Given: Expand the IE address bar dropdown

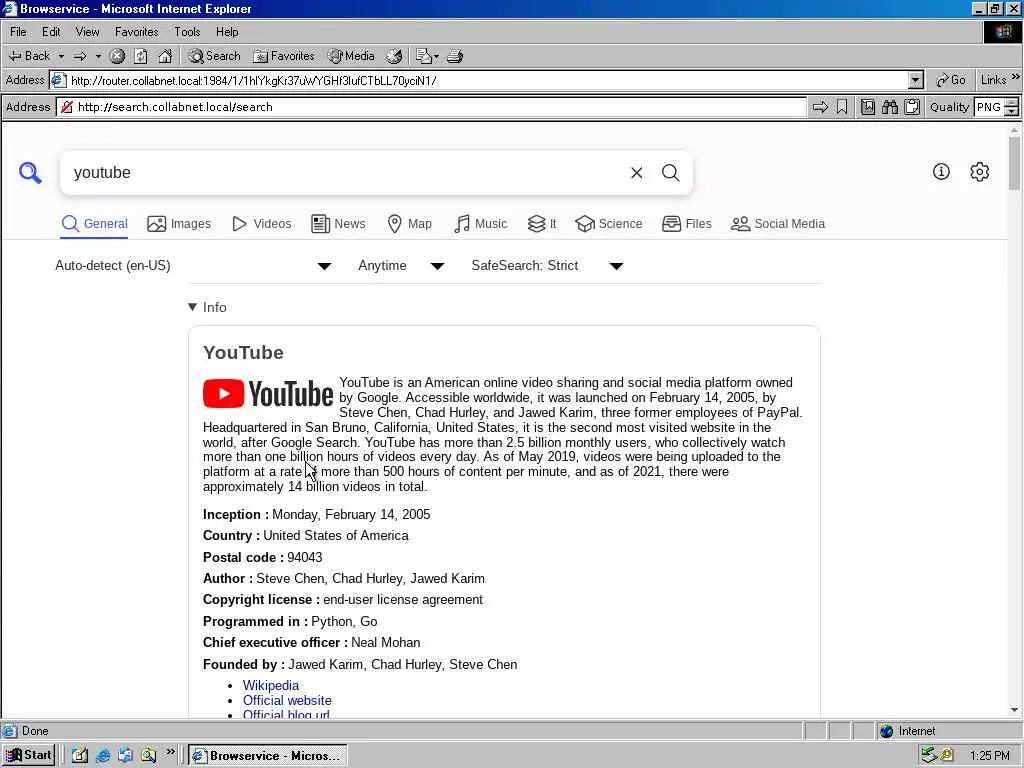Looking at the screenshot, I should [x=916, y=80].
